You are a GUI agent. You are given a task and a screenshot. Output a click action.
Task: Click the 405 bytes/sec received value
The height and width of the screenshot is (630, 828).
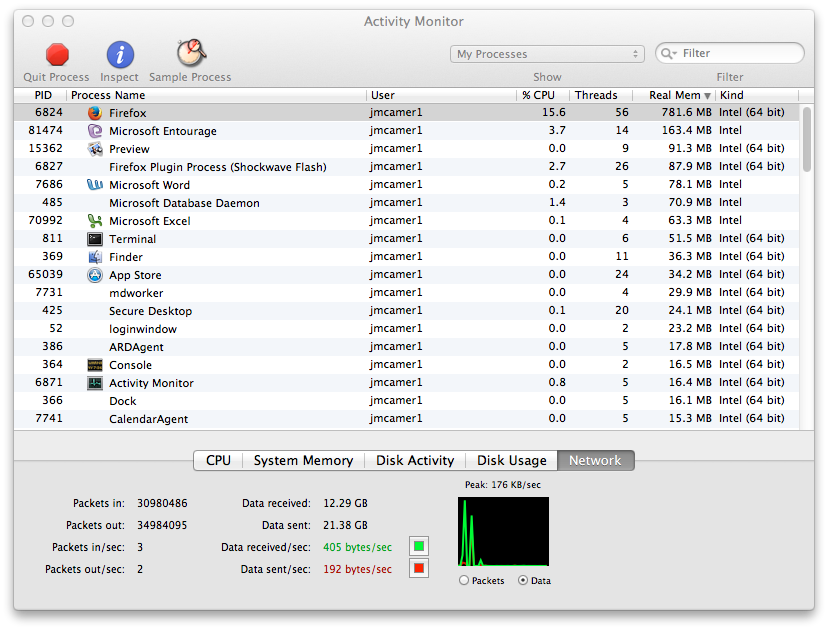[357, 547]
